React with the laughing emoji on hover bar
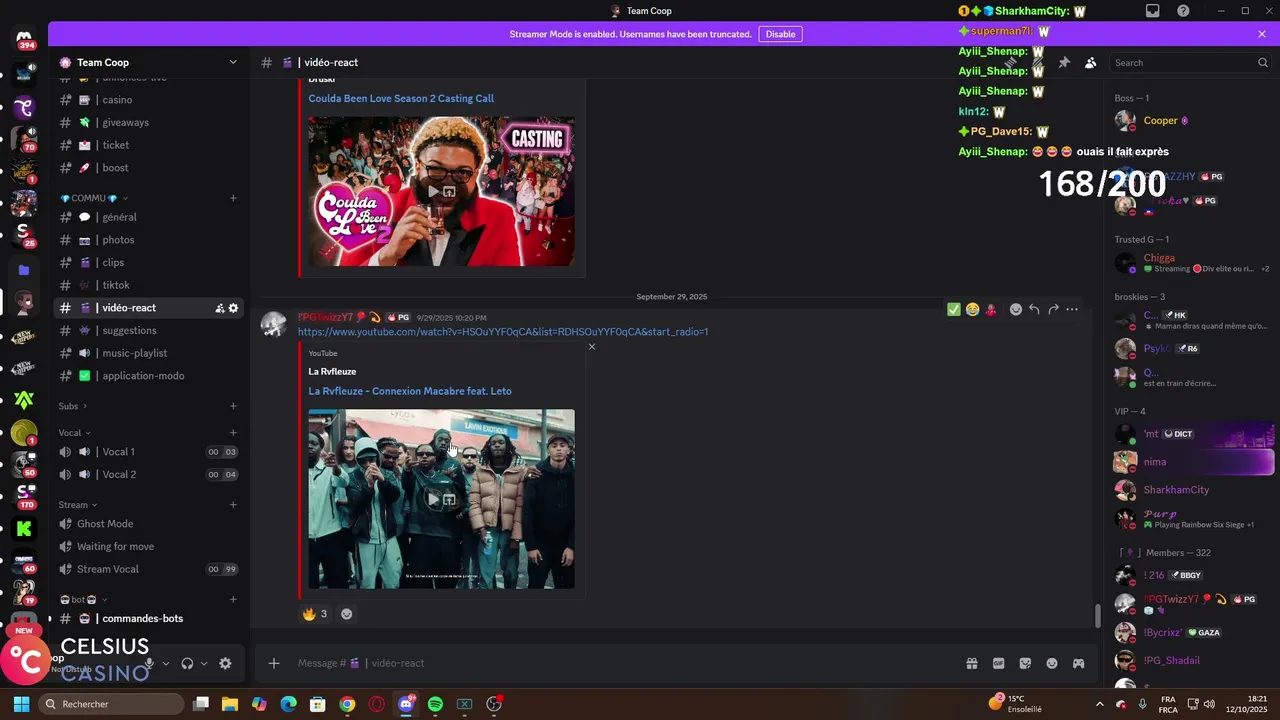1280x720 pixels. click(972, 310)
